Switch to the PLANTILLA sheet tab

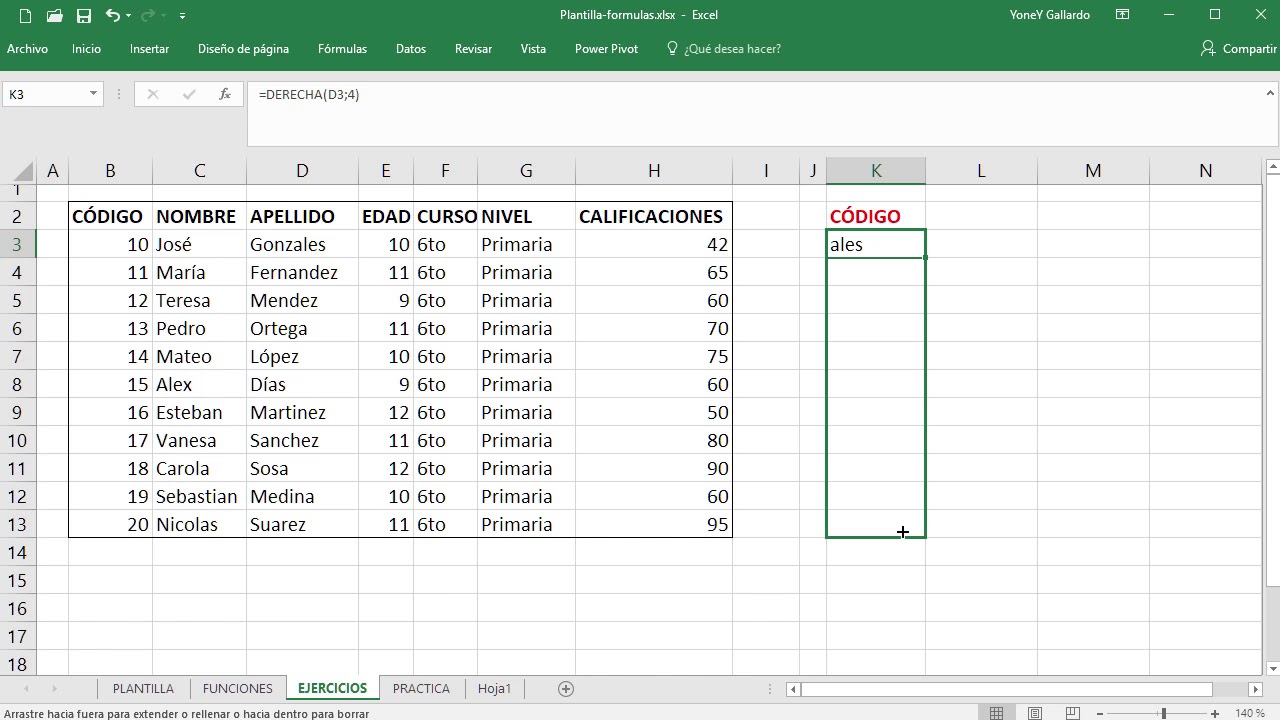[x=143, y=688]
